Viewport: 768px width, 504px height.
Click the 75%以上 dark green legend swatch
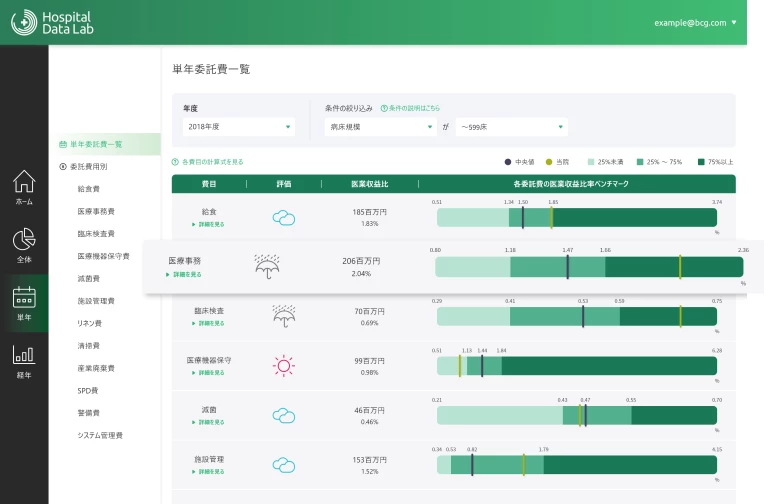tap(701, 161)
